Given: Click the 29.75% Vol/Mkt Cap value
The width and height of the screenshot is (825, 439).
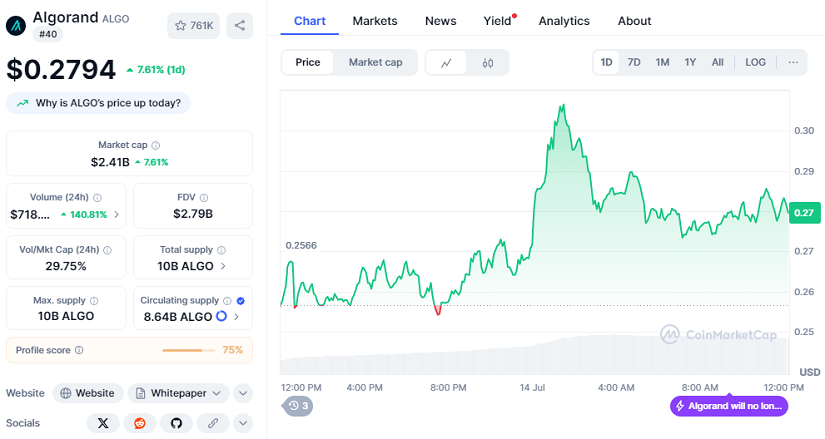Looking at the screenshot, I should click(66, 266).
